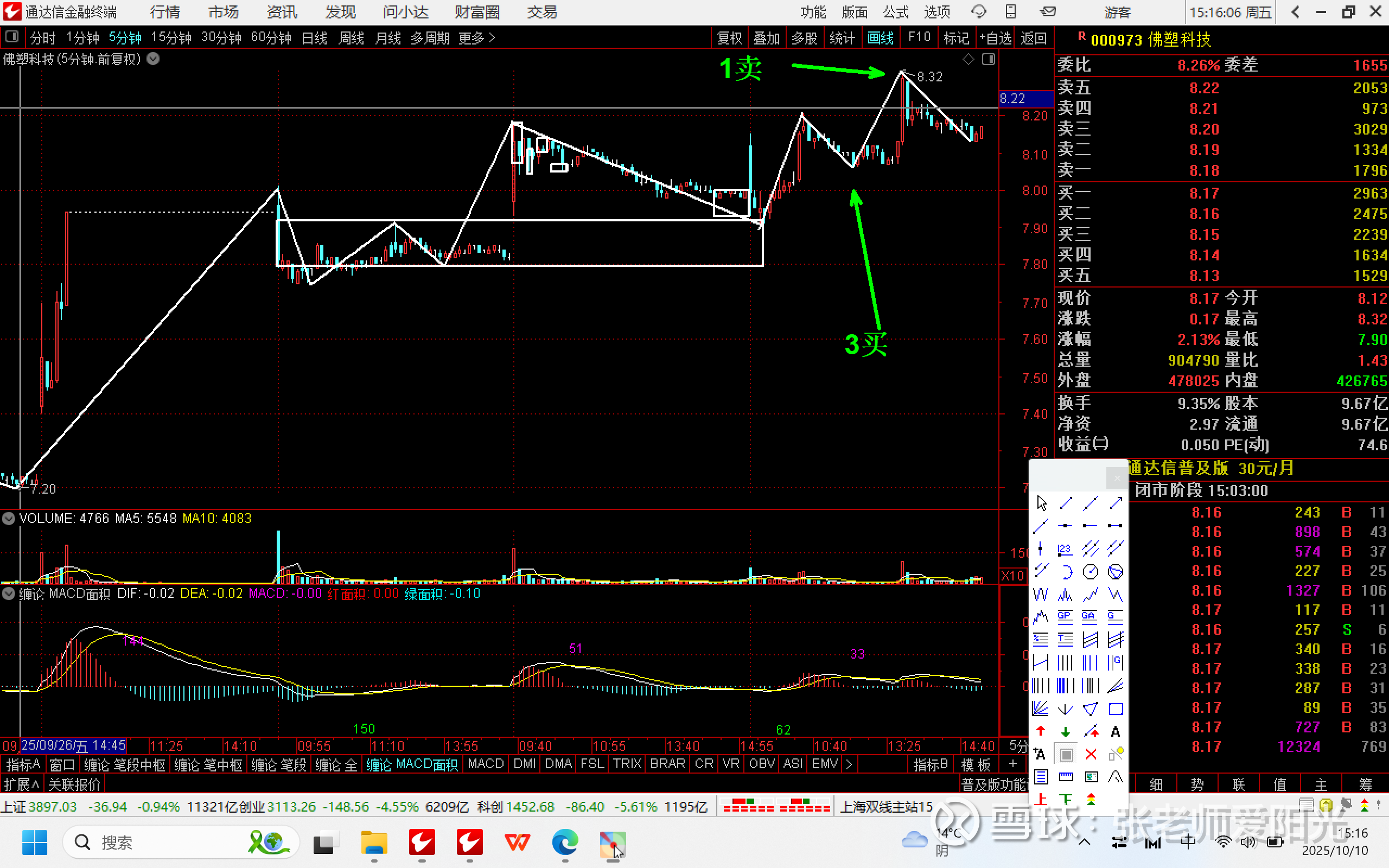
Task: Collapse the VOLUME indicator panel toggle
Action: tap(9, 519)
